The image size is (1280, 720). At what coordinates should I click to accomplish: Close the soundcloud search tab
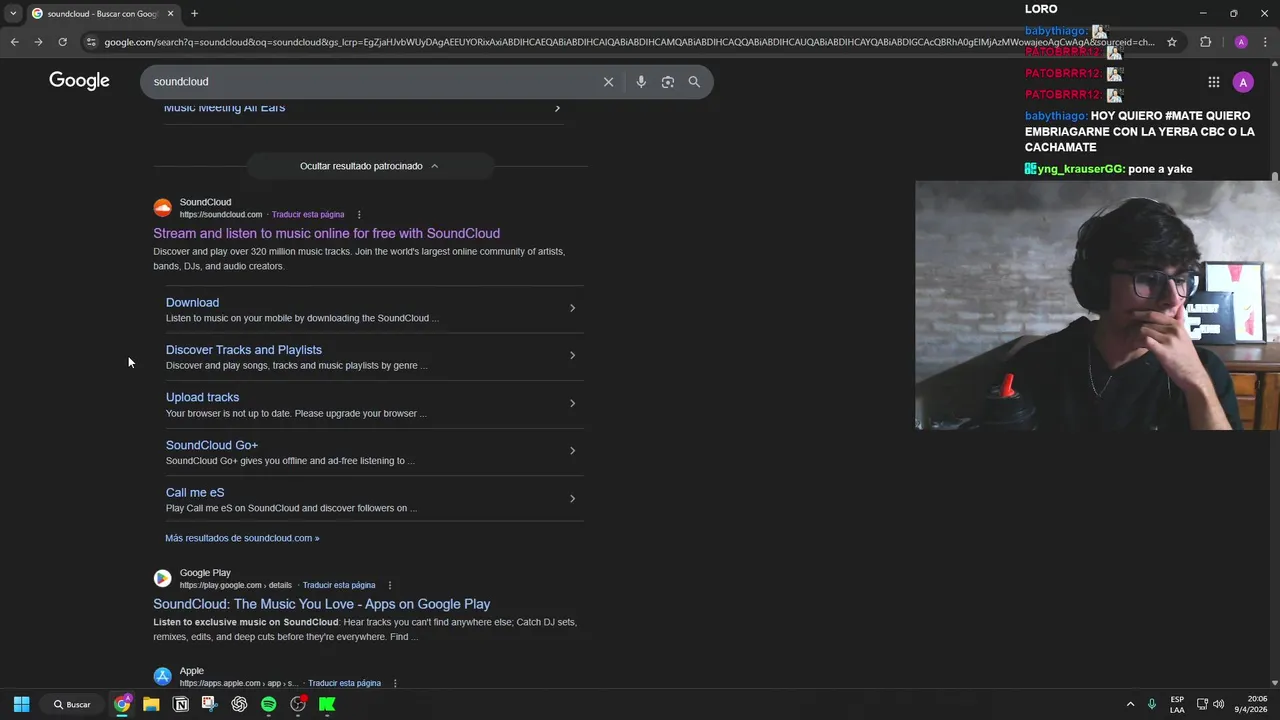tap(170, 14)
